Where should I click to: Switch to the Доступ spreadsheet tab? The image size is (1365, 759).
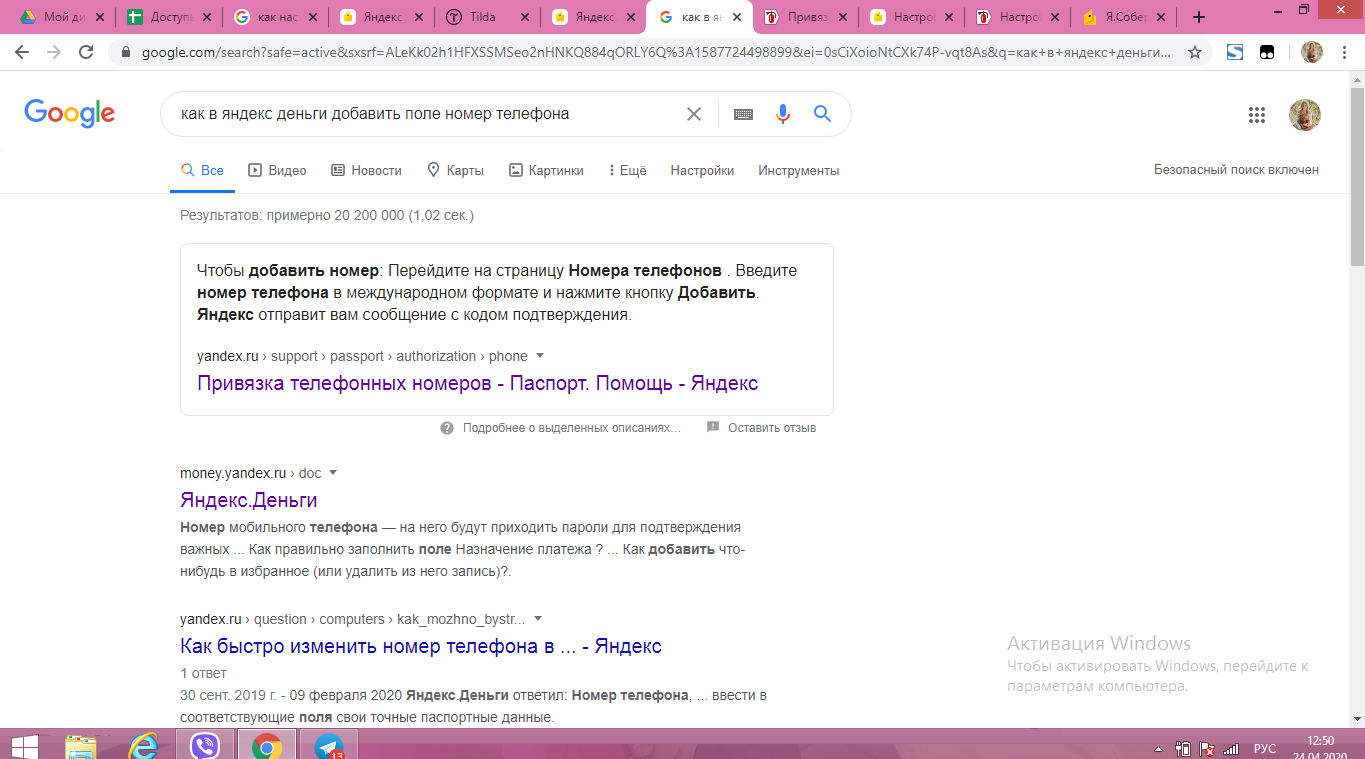point(171,17)
